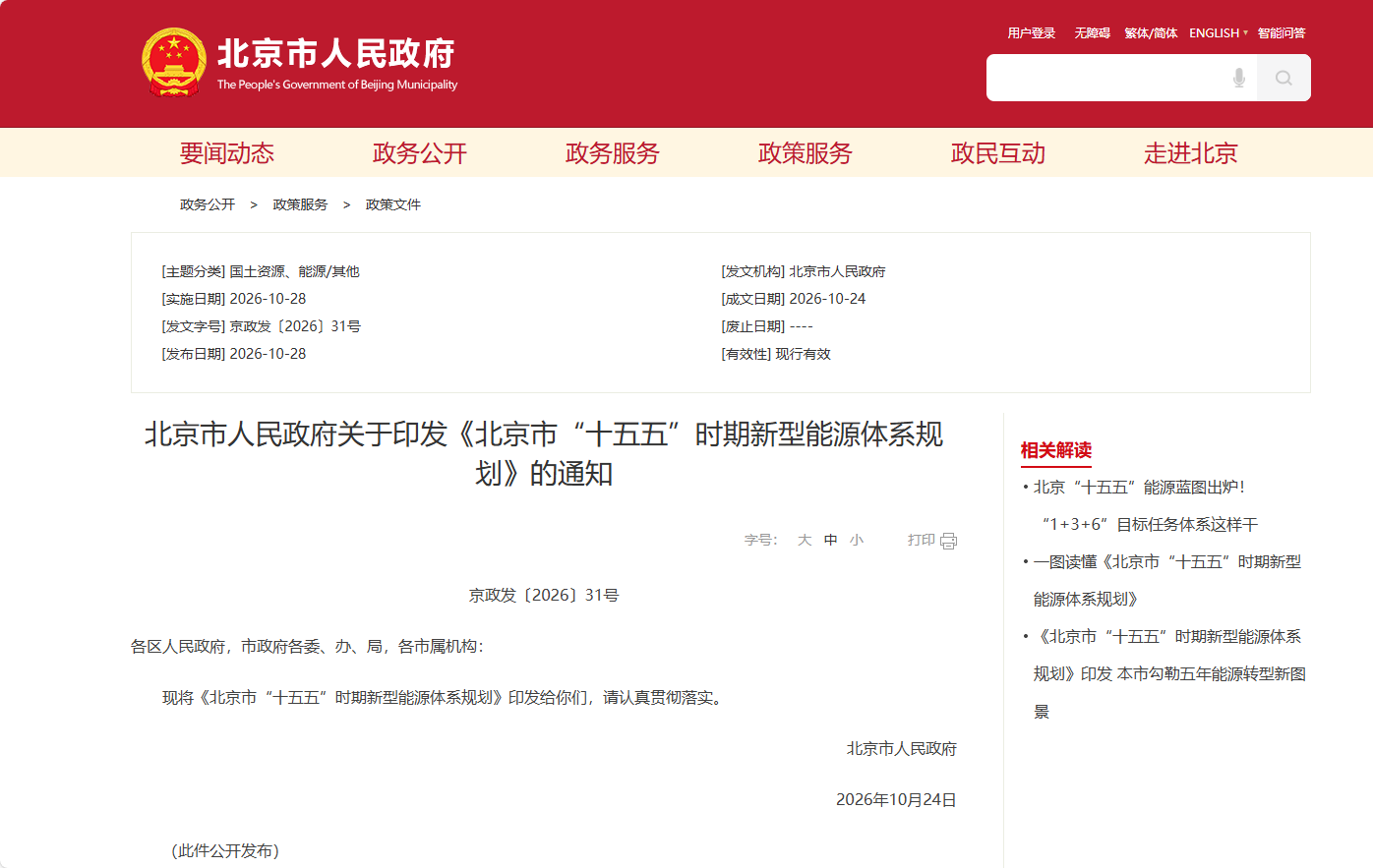Click the 废止日期 metadata entry
Screen dimensions: 1373x868
pos(767,326)
